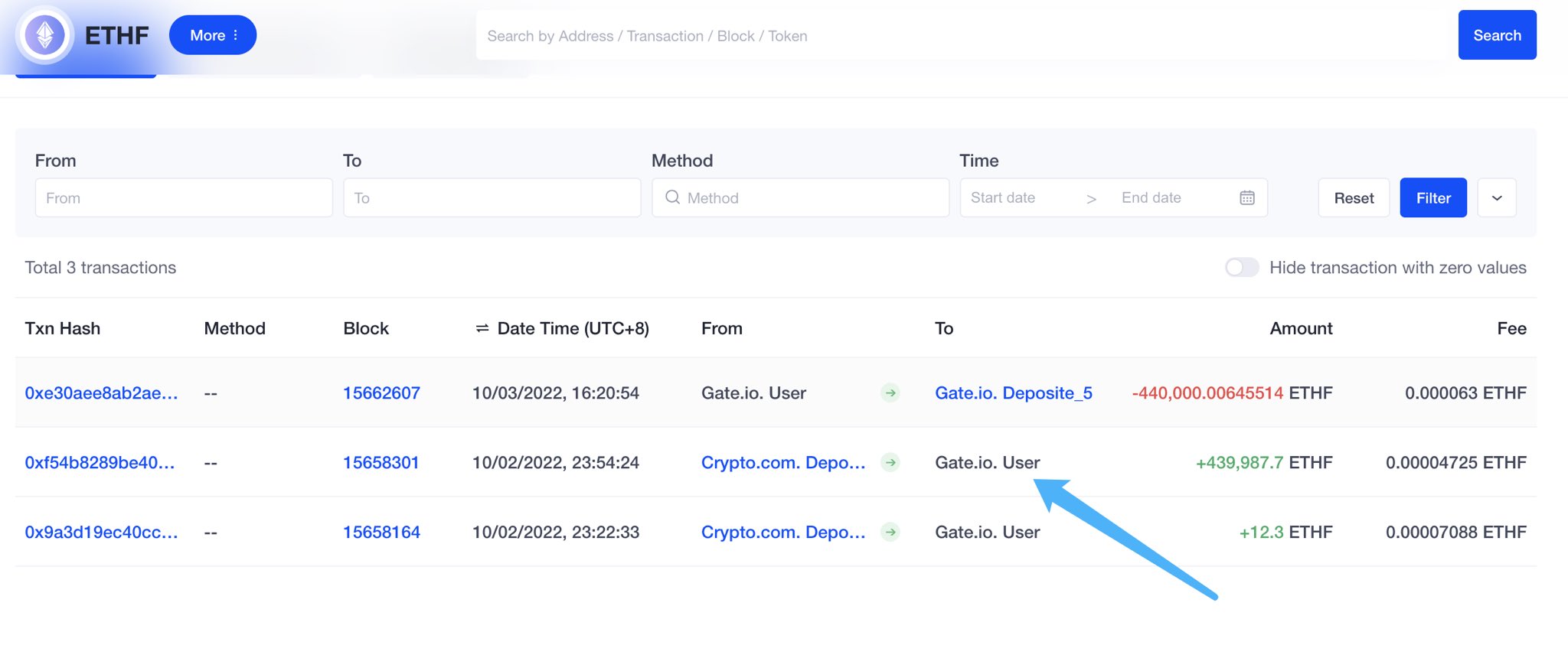Open block 15662607
Screen dimensions: 1568x645
click(x=381, y=393)
